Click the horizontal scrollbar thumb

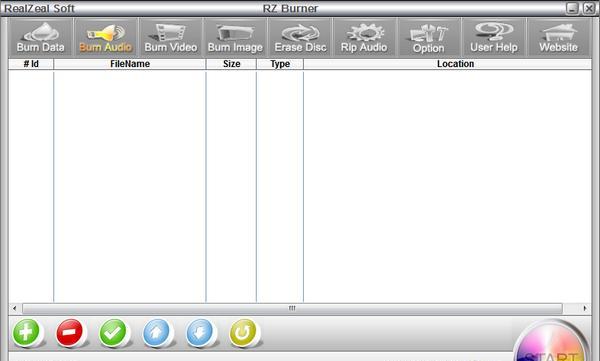point(292,308)
